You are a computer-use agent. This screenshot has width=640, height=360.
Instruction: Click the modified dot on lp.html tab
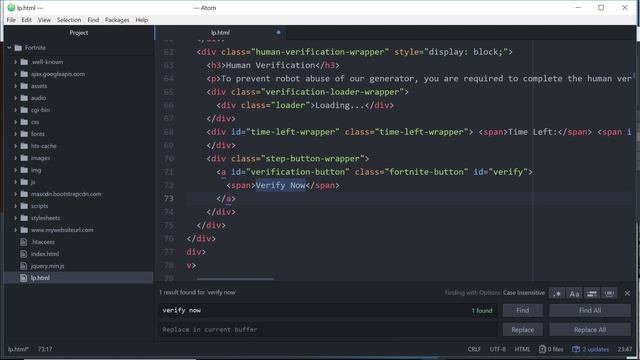pos(278,33)
